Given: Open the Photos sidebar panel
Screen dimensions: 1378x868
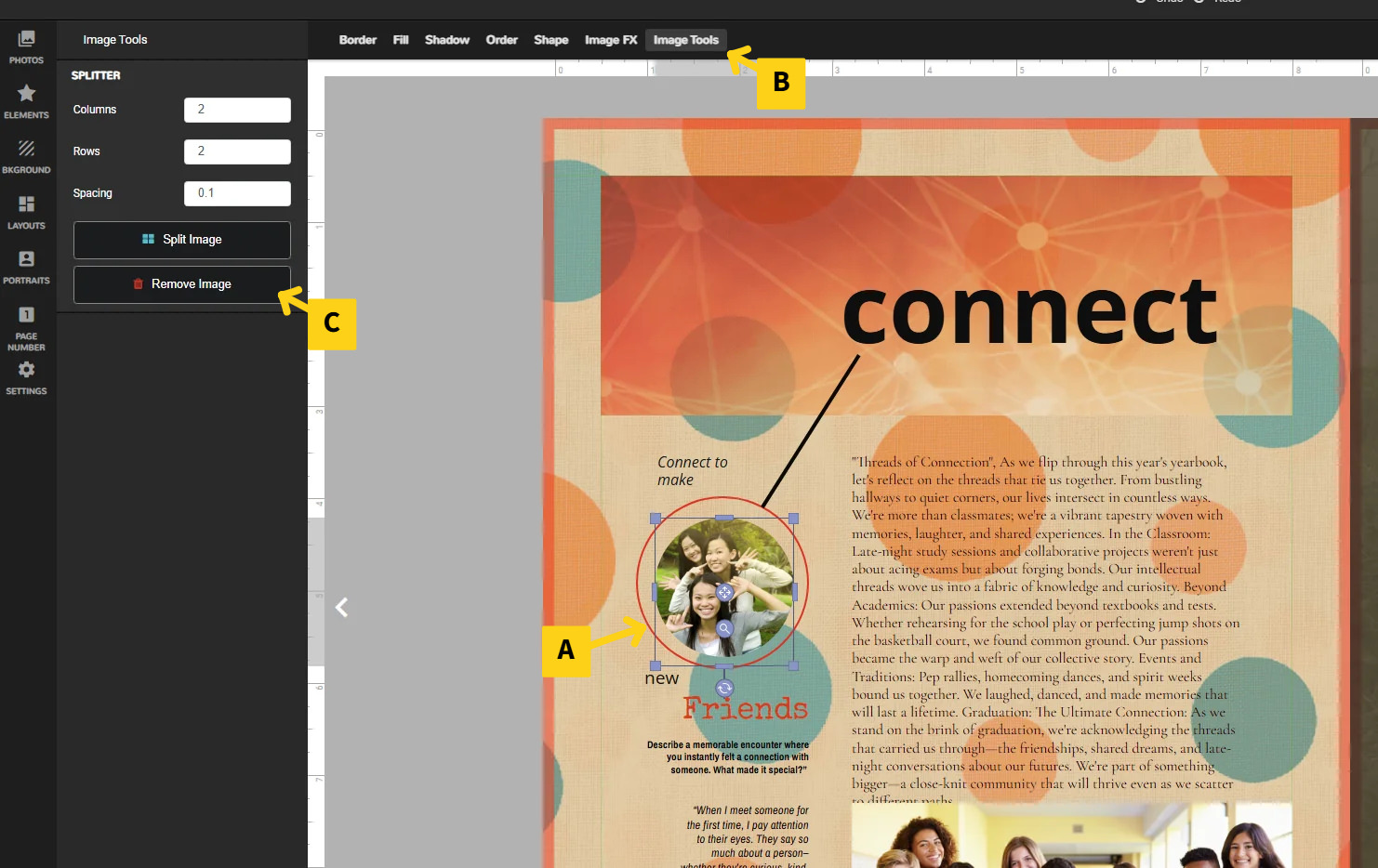Looking at the screenshot, I should (26, 47).
